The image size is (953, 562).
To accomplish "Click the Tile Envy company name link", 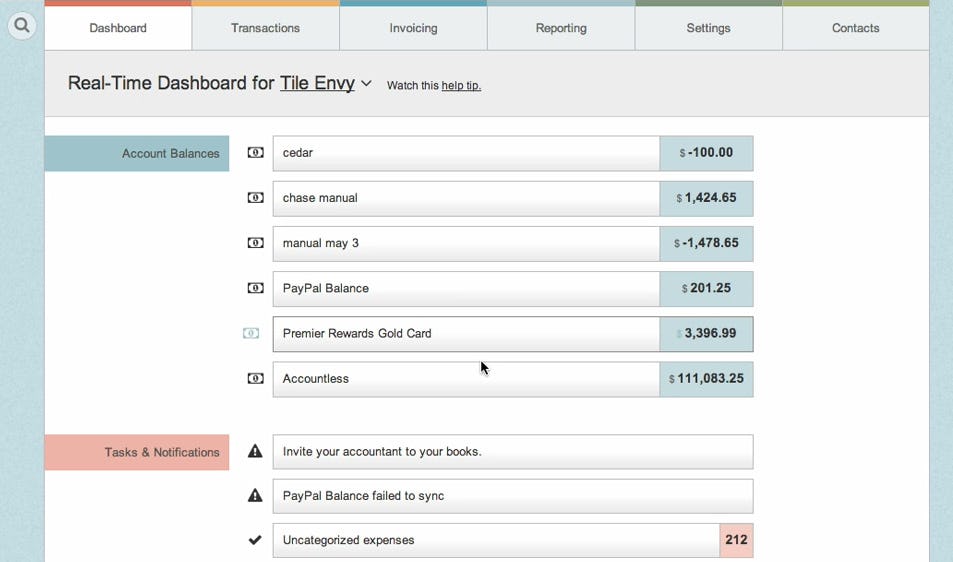I will coord(317,83).
